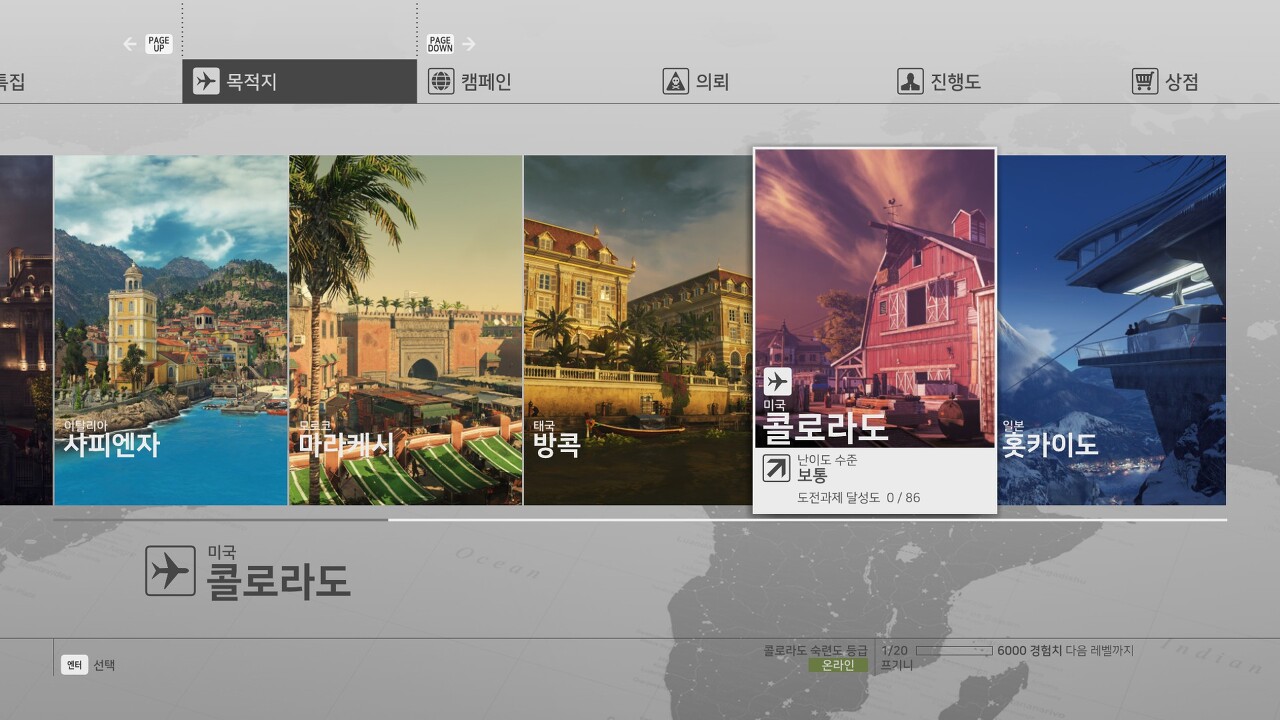
Task: Select the 방콕 Thailand destination card
Action: pos(638,330)
